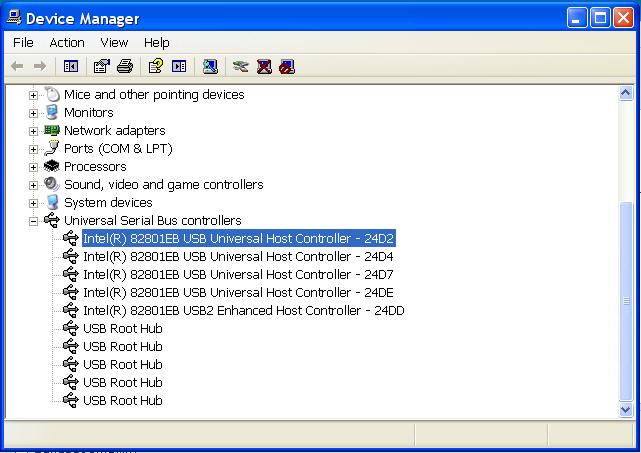Select Host Controller - 24D2 entry
The width and height of the screenshot is (641, 453).
[x=239, y=238]
